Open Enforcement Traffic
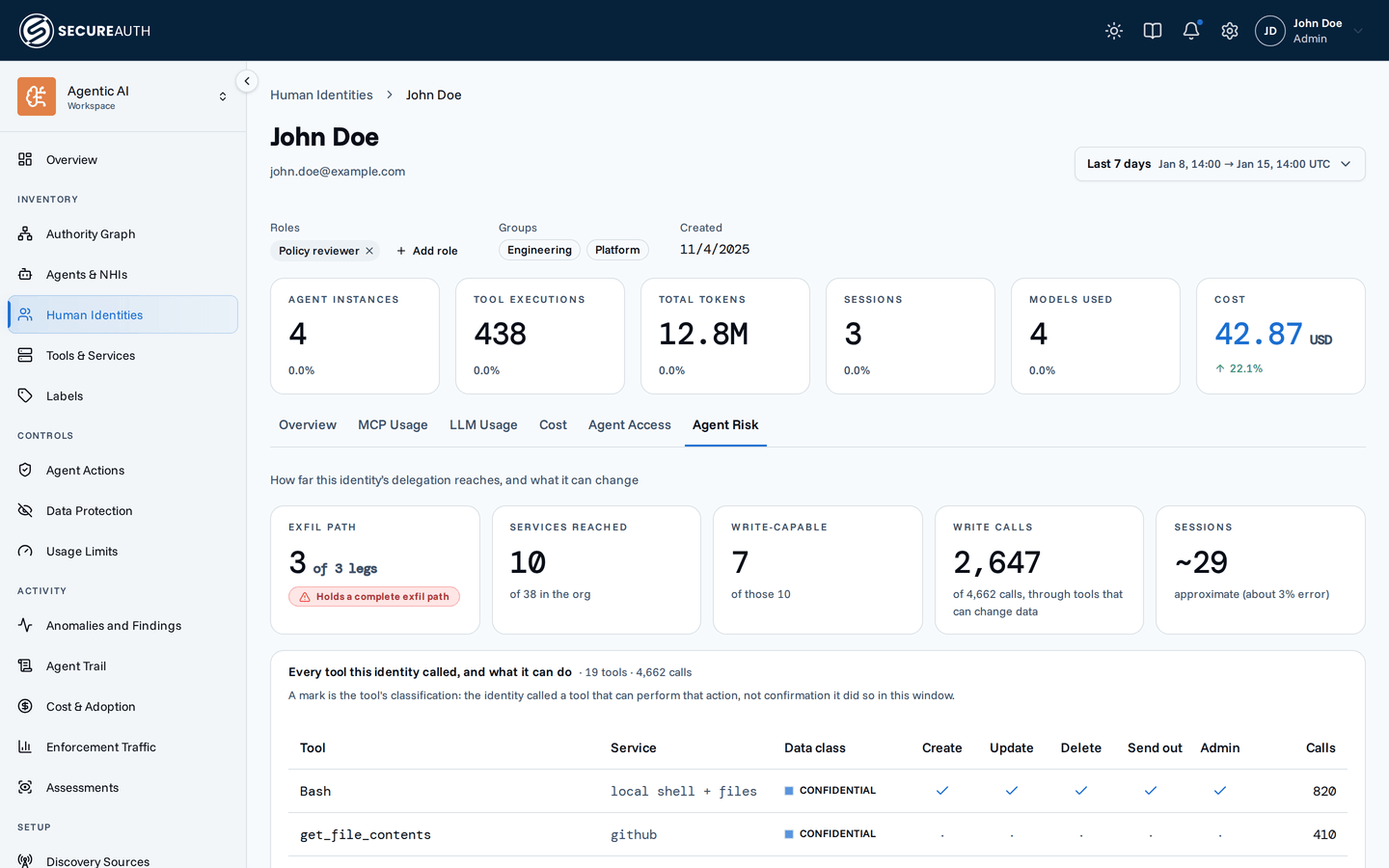The image size is (1389, 868). 123,746
